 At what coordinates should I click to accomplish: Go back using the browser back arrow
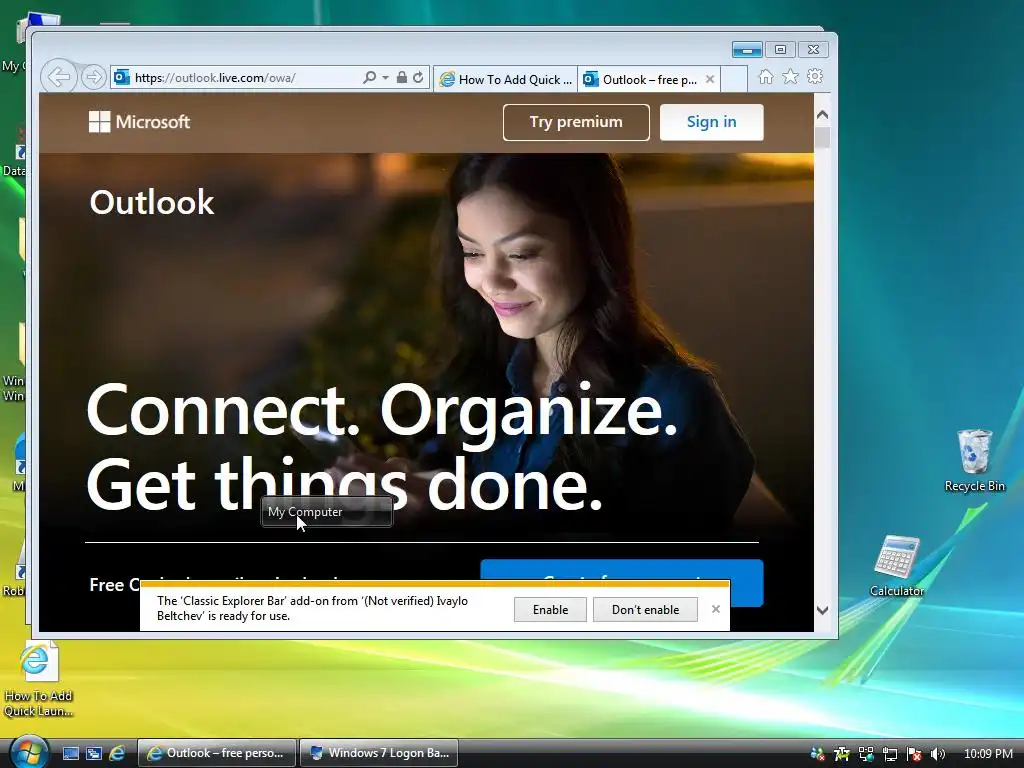tap(59, 77)
